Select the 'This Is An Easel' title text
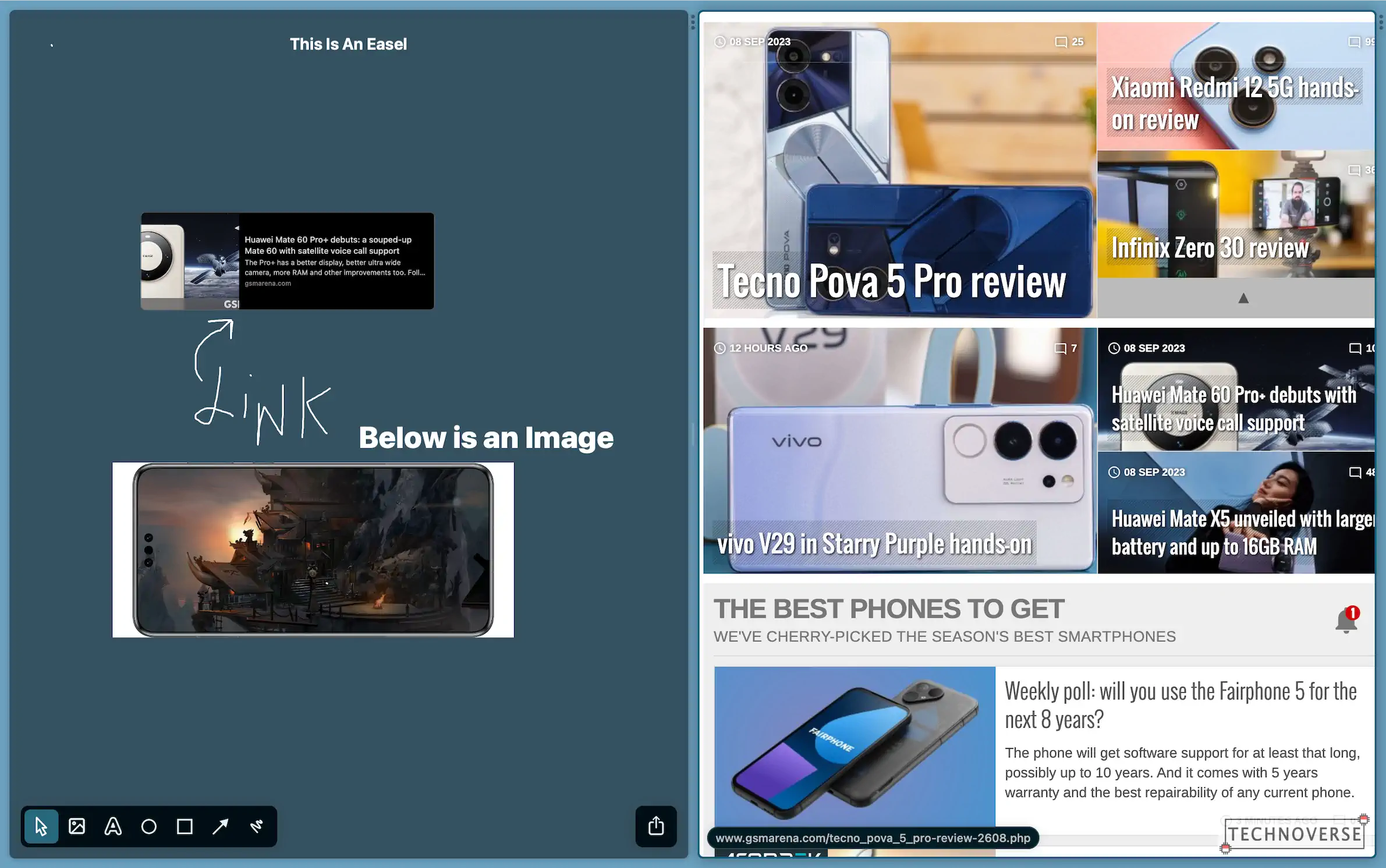The width and height of the screenshot is (1386, 868). pos(348,44)
